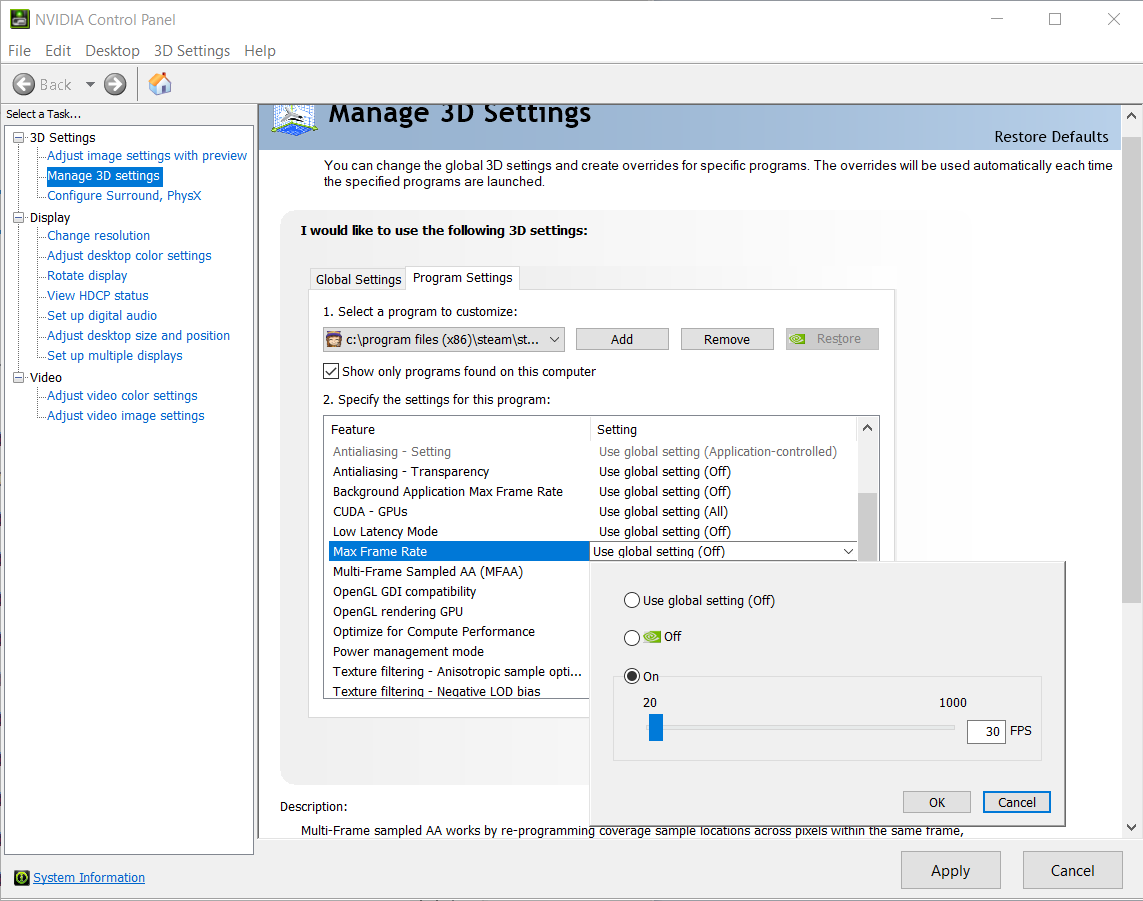Select the 'Off' radio button
The width and height of the screenshot is (1143, 901).
click(632, 638)
